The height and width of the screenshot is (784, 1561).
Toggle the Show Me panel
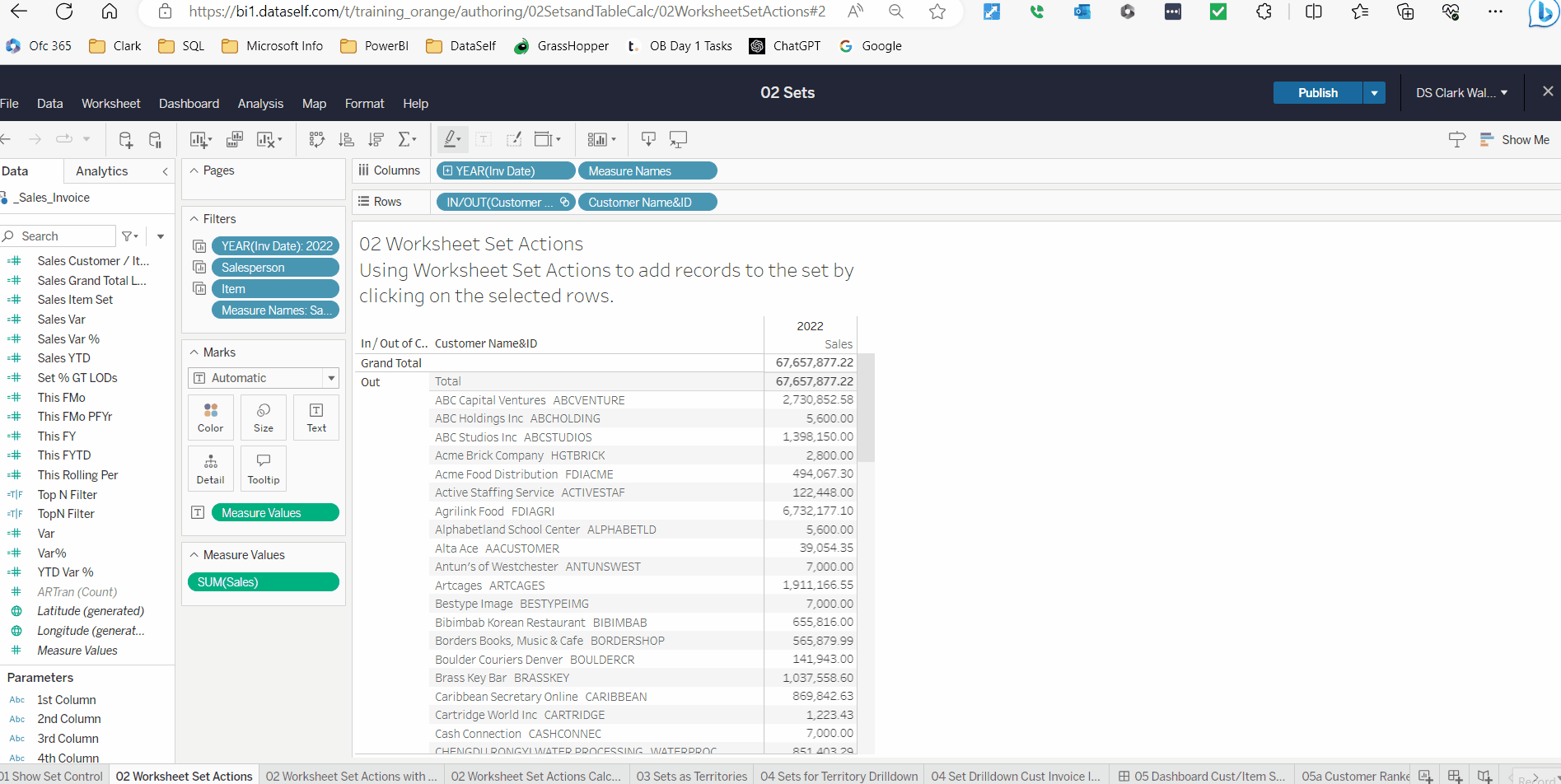tap(1515, 140)
